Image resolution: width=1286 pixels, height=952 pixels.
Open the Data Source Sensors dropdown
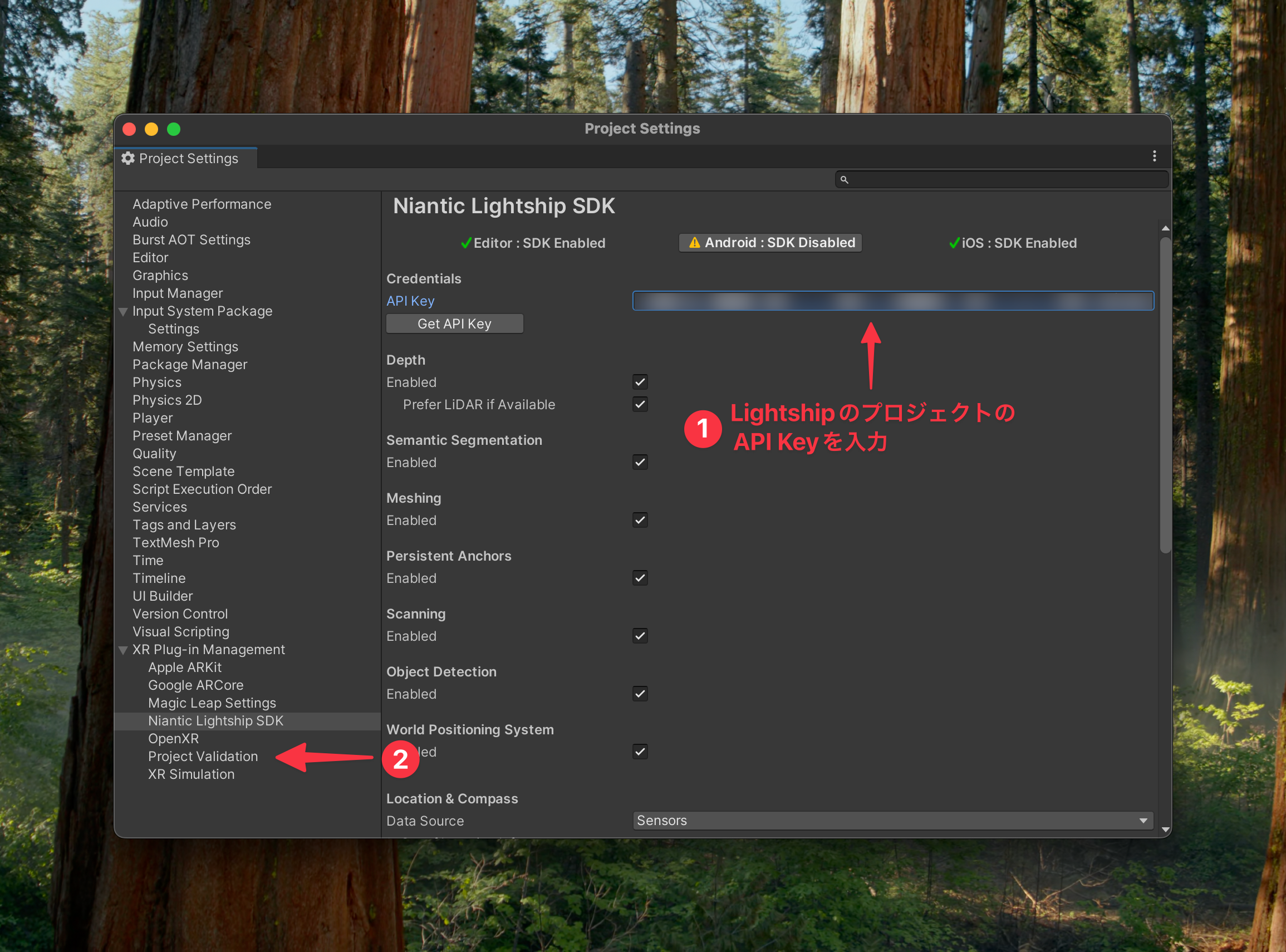892,821
